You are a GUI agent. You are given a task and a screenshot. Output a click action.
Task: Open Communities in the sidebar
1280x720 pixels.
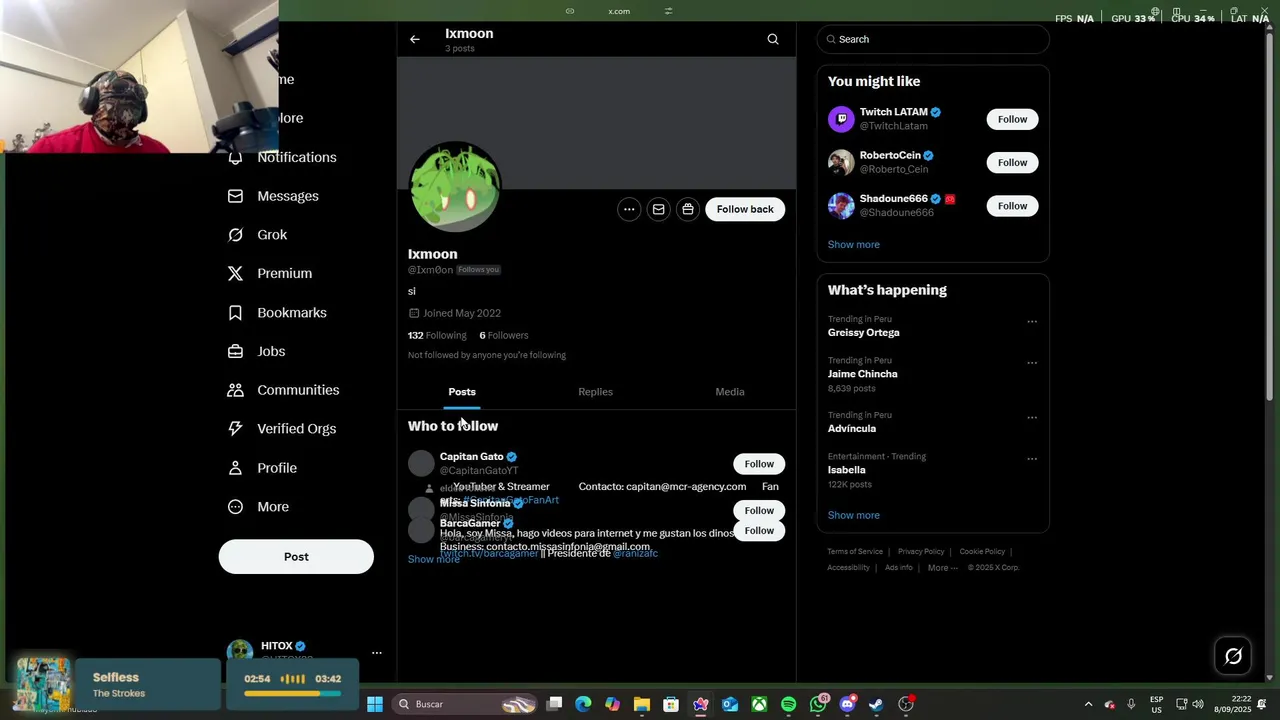click(x=284, y=390)
